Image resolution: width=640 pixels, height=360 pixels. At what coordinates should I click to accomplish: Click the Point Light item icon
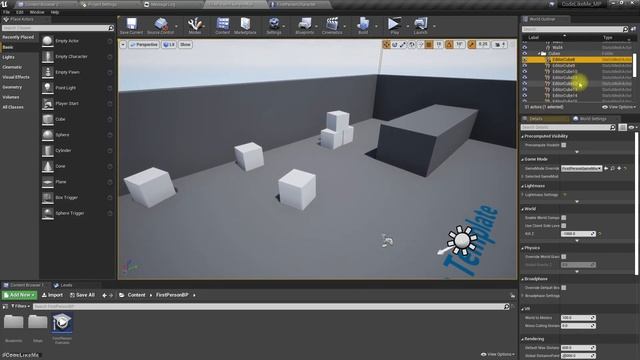pyautogui.click(x=48, y=88)
